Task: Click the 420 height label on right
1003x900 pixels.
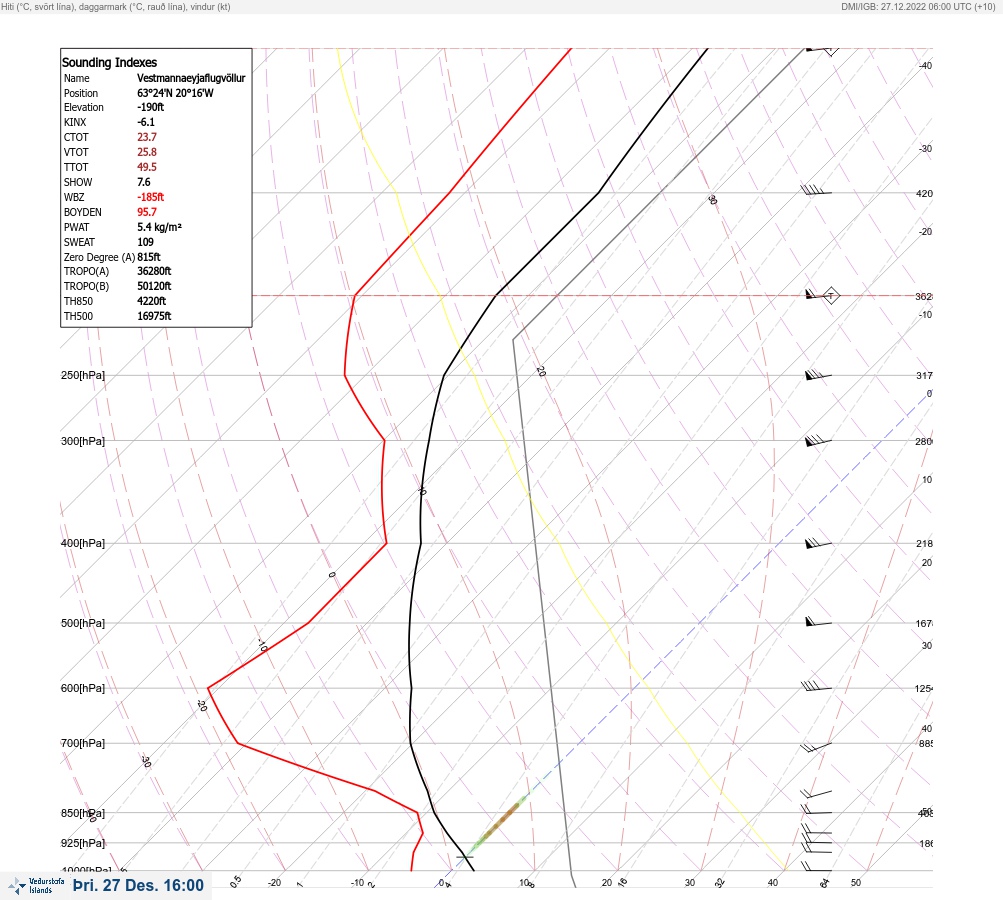Action: point(924,193)
